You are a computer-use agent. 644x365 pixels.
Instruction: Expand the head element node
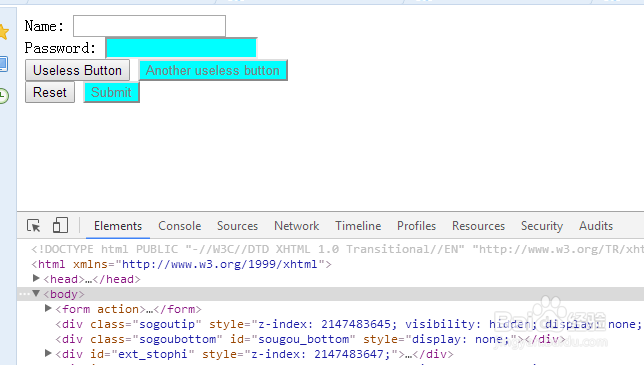(36, 278)
